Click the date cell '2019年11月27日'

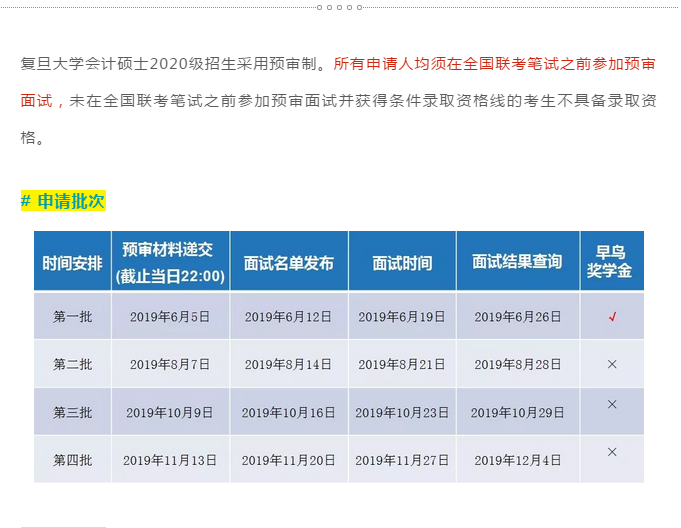point(402,460)
